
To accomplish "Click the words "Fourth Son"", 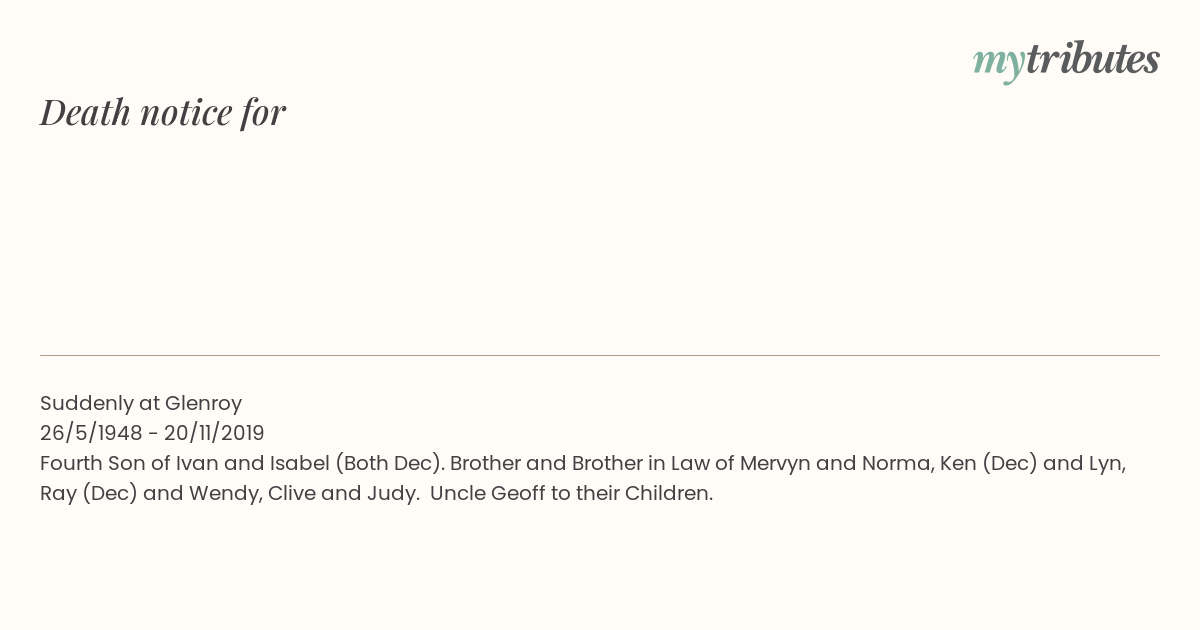I will point(87,463).
